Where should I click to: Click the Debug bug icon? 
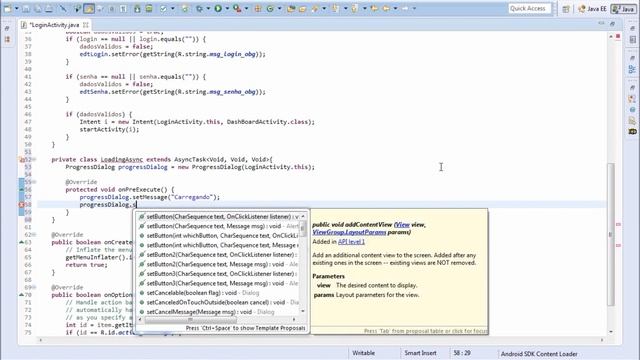coord(199,9)
